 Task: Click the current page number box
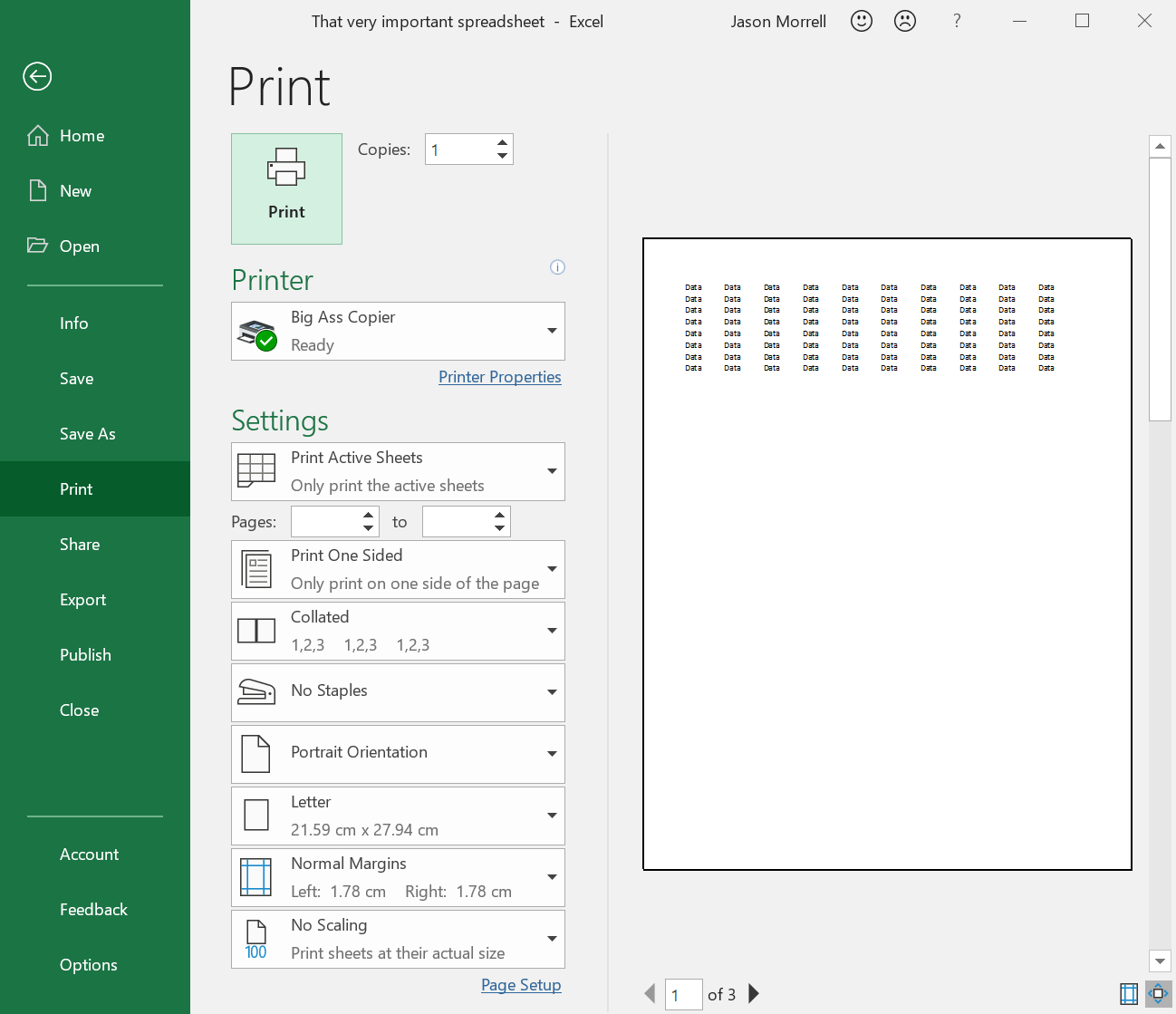684,995
